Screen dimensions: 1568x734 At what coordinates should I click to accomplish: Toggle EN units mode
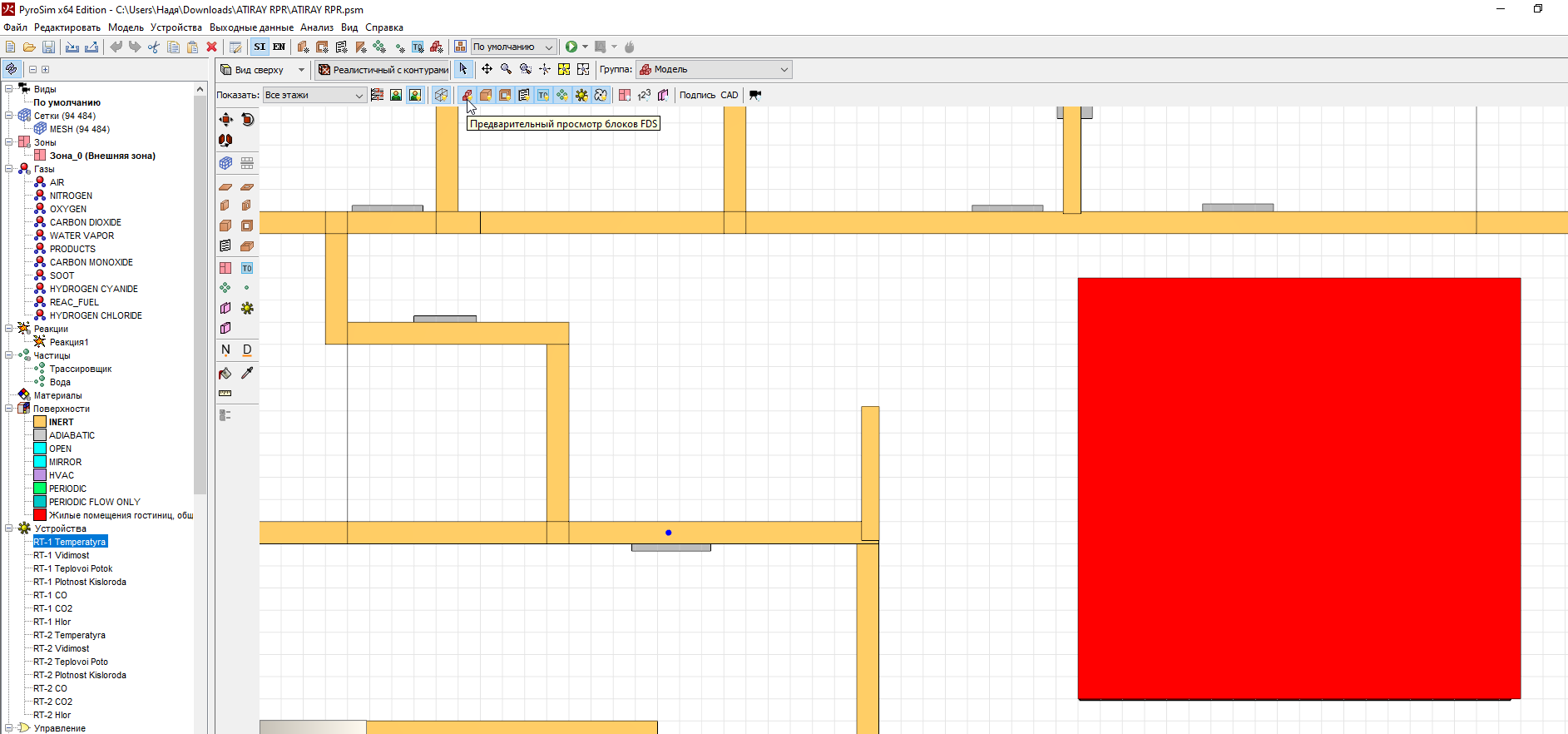point(279,47)
